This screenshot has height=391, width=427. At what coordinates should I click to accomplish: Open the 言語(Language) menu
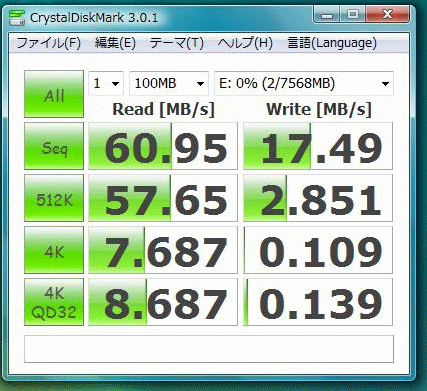[x=332, y=43]
